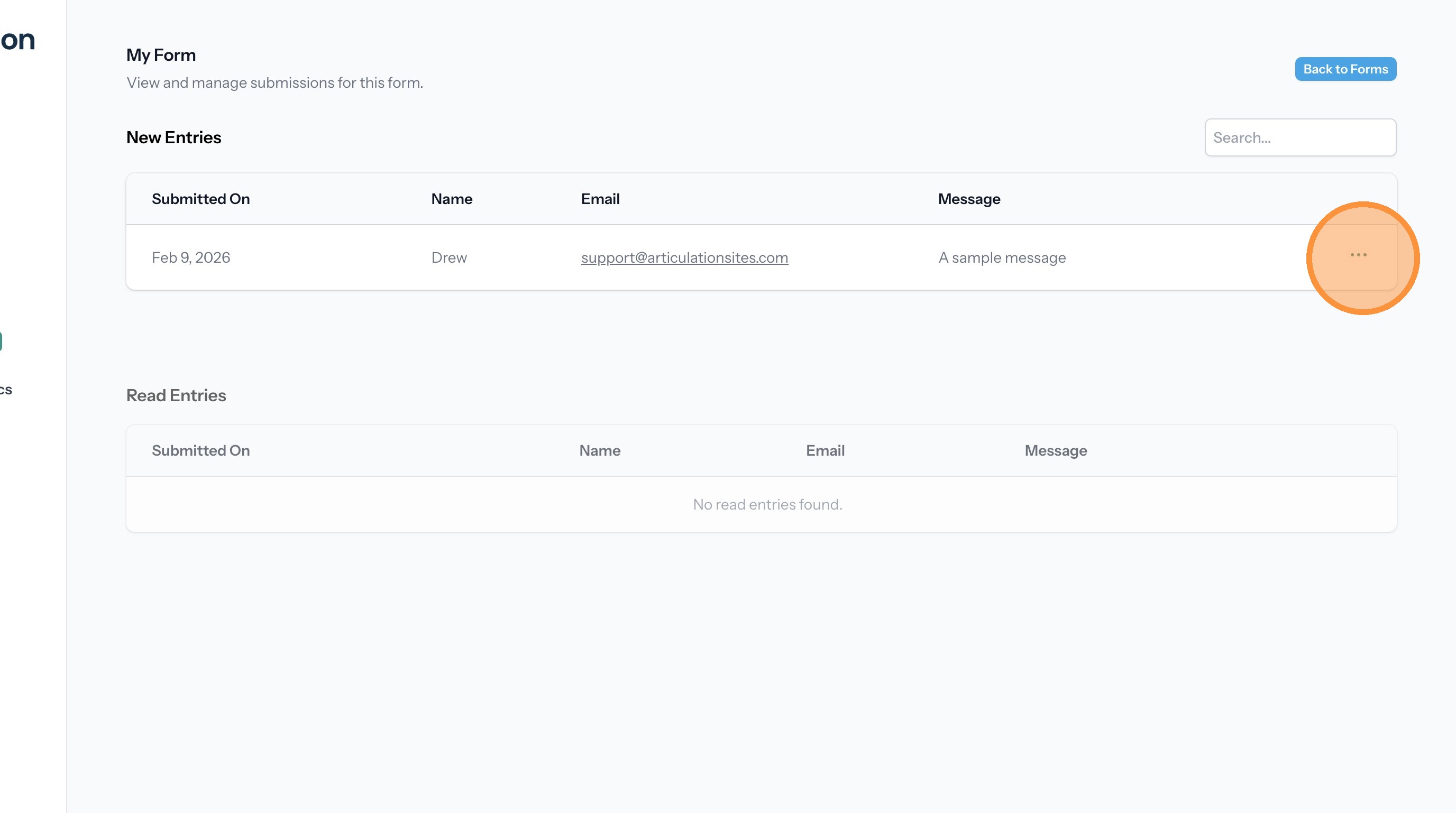
Task: Select the sidebar item ending in 'cs'
Action: [6, 389]
